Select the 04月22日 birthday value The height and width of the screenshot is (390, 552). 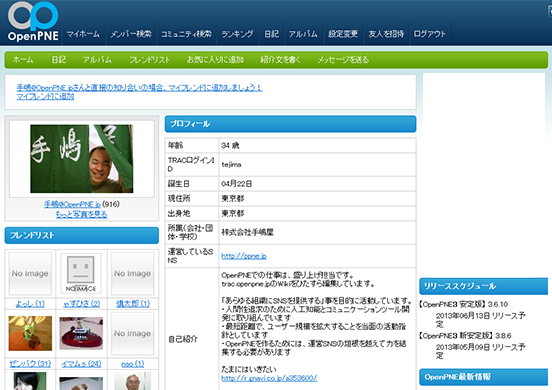coord(237,184)
